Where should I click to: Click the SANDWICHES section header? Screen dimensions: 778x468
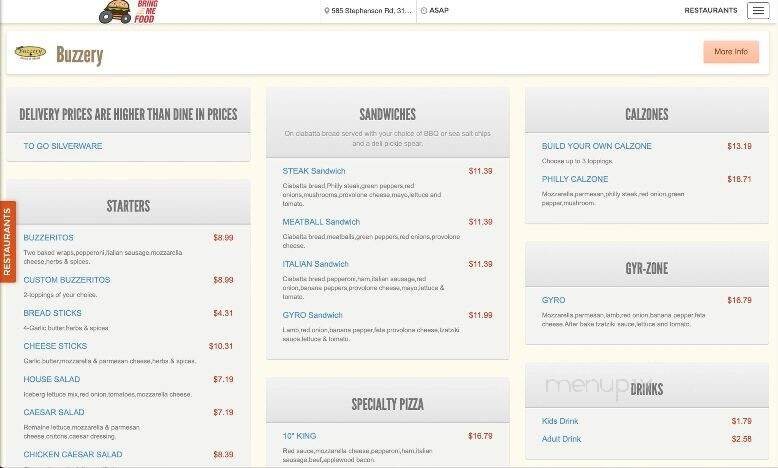click(x=388, y=114)
